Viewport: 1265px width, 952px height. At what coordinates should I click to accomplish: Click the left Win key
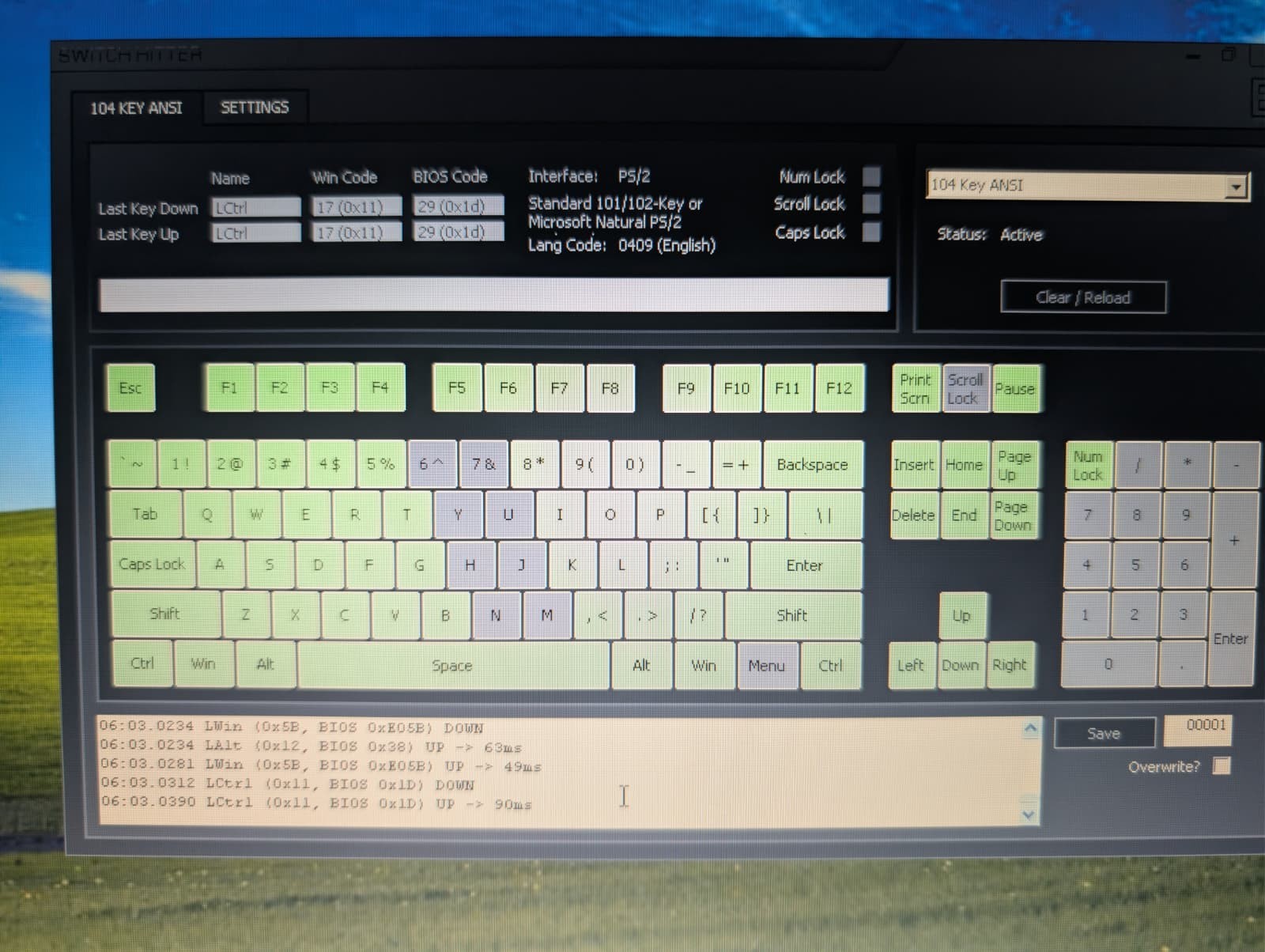pos(203,663)
